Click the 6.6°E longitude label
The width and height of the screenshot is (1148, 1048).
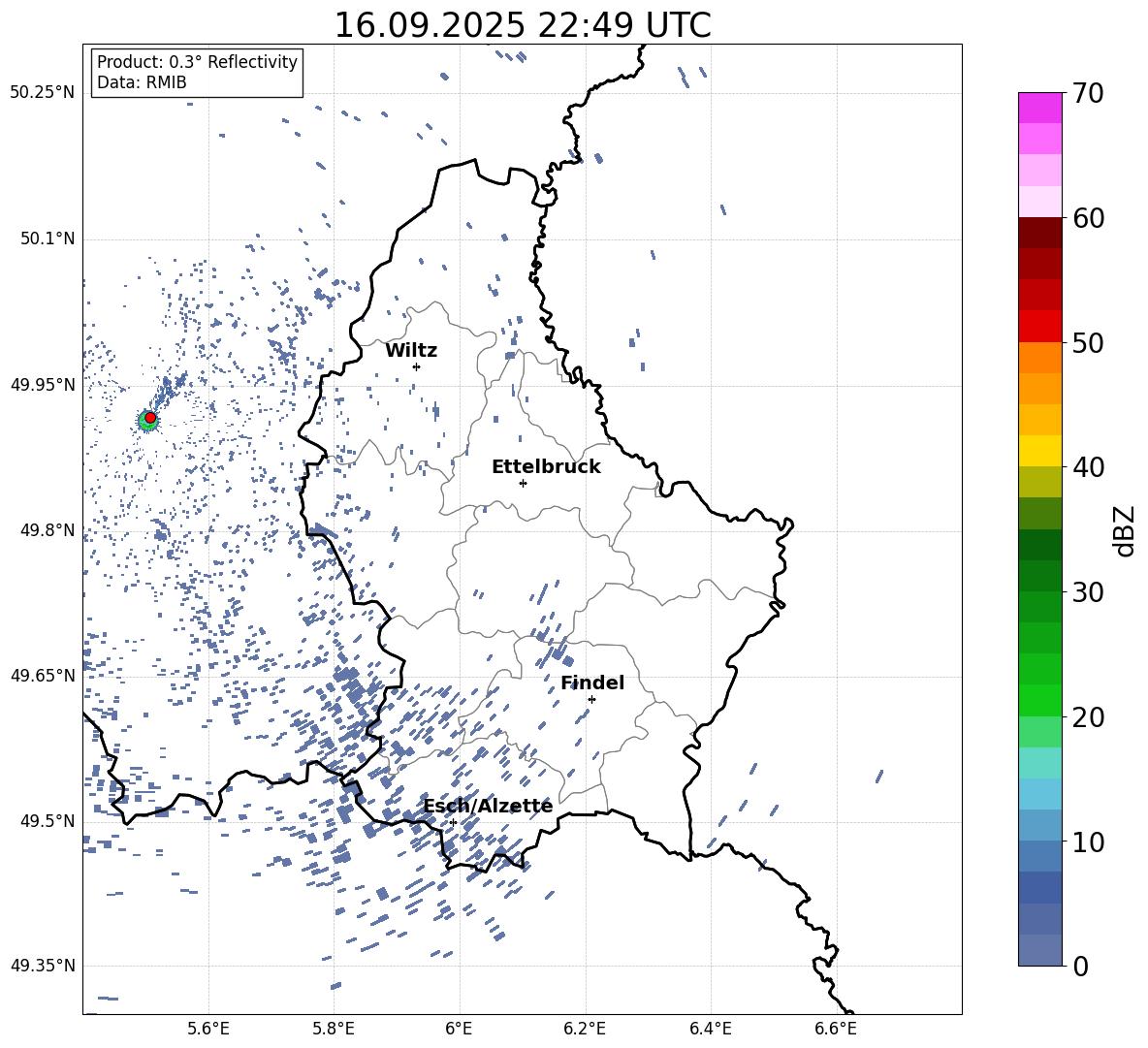836,1030
